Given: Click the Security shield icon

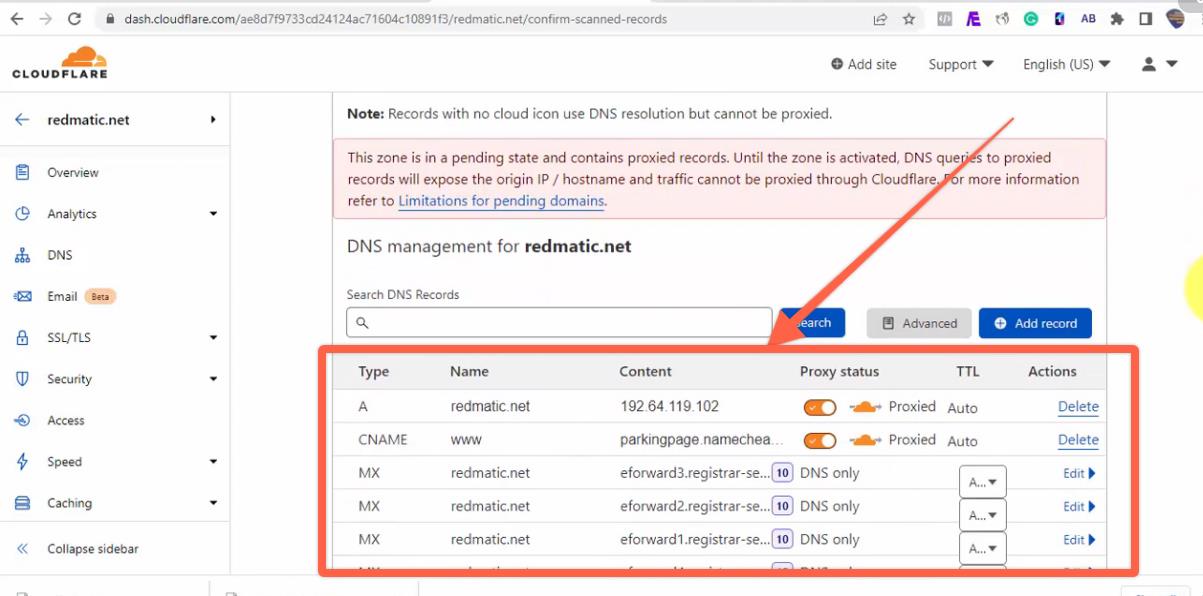Looking at the screenshot, I should click(22, 379).
